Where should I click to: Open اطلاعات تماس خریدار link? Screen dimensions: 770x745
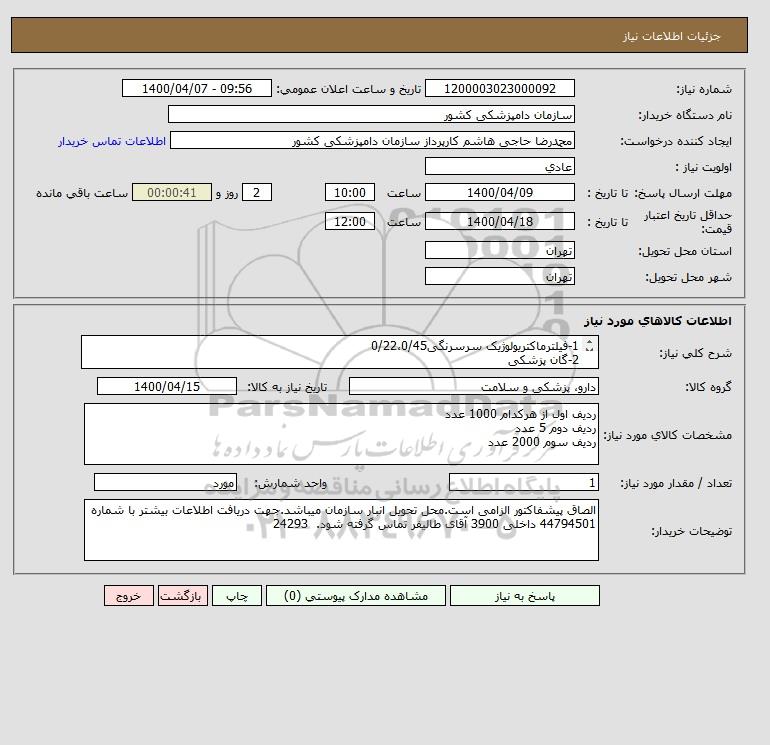[112, 141]
